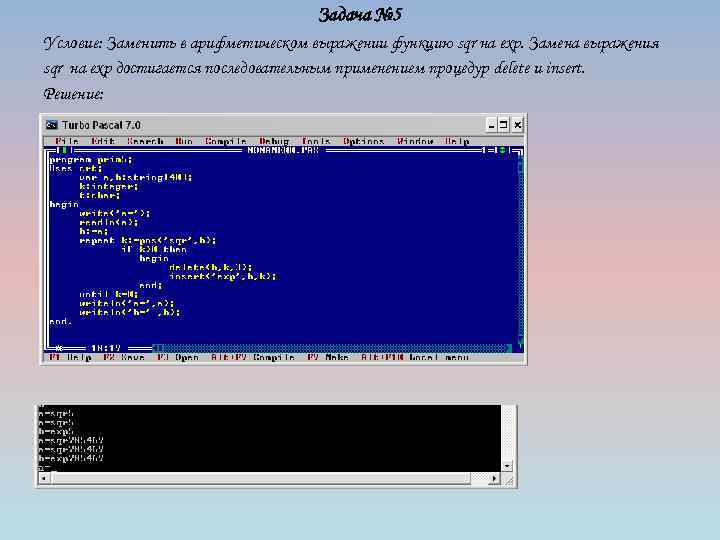Click Alt+F9 Compile in the status line
The height and width of the screenshot is (540, 720).
pyautogui.click(x=253, y=357)
